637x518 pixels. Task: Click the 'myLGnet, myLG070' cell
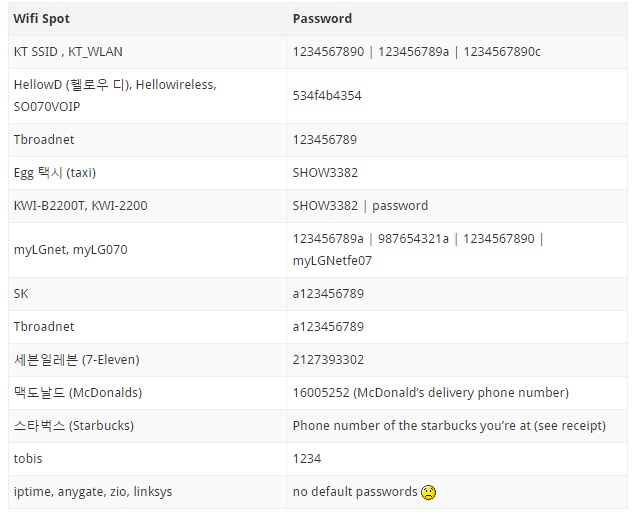[x=70, y=250]
